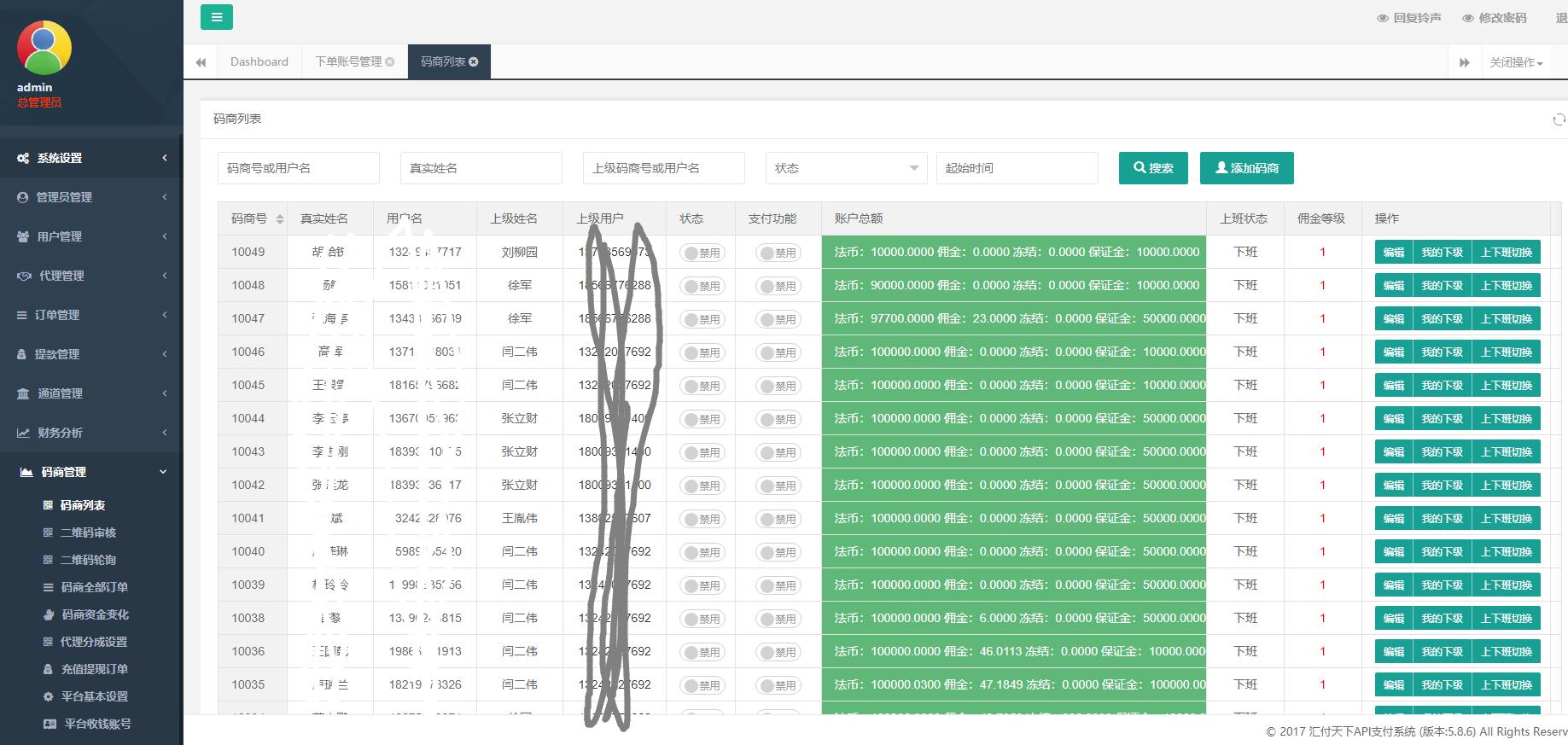Viewport: 1568px width, 745px height.
Task: Expand the 系统设置 sidebar menu
Action: coord(91,158)
